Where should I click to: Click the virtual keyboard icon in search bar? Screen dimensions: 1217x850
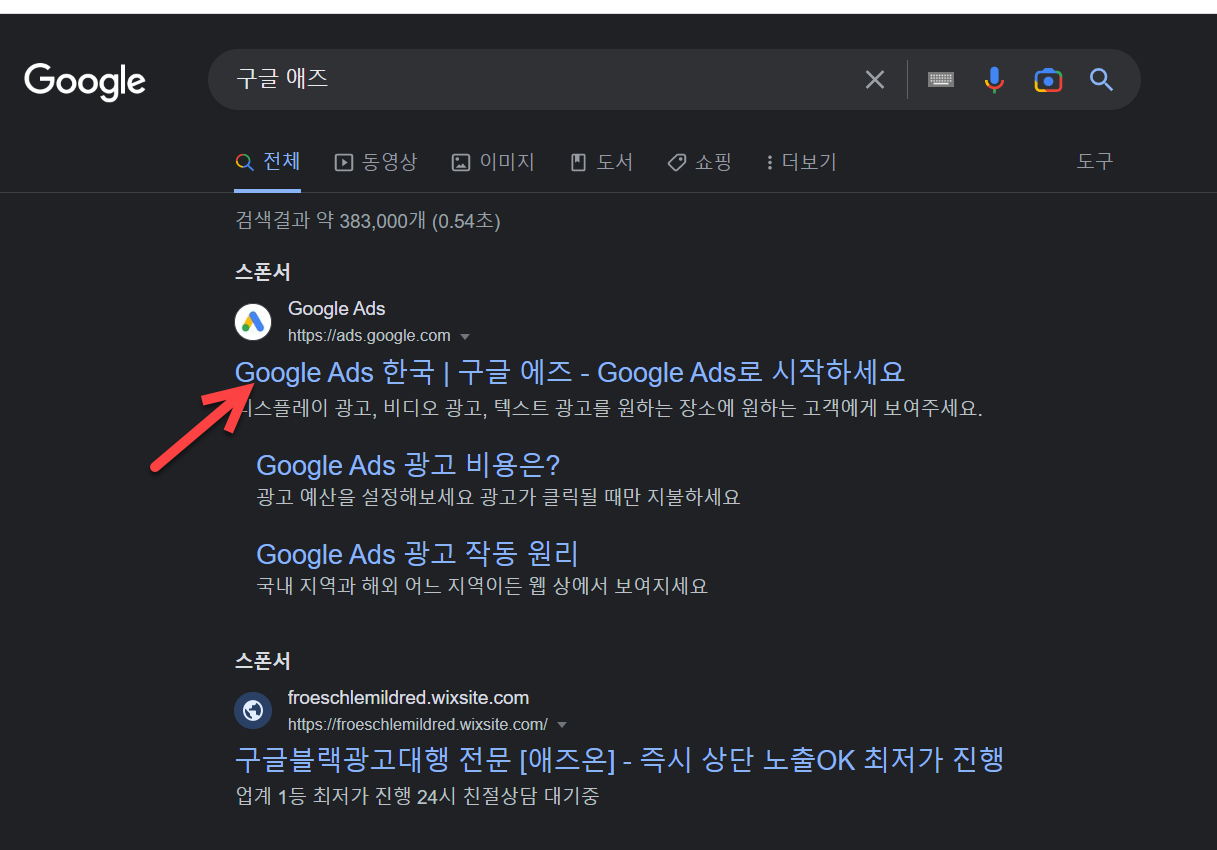click(940, 80)
